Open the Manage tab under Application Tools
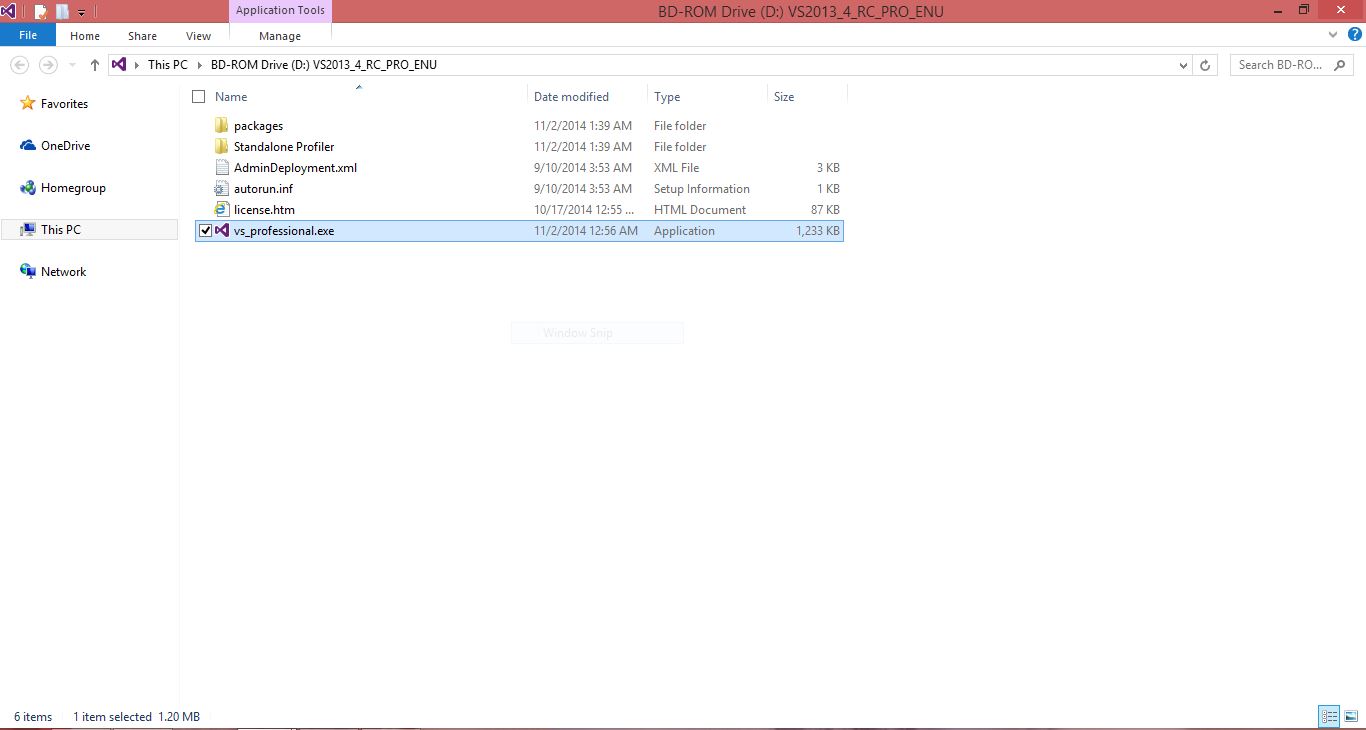Image resolution: width=1366 pixels, height=730 pixels. point(280,36)
